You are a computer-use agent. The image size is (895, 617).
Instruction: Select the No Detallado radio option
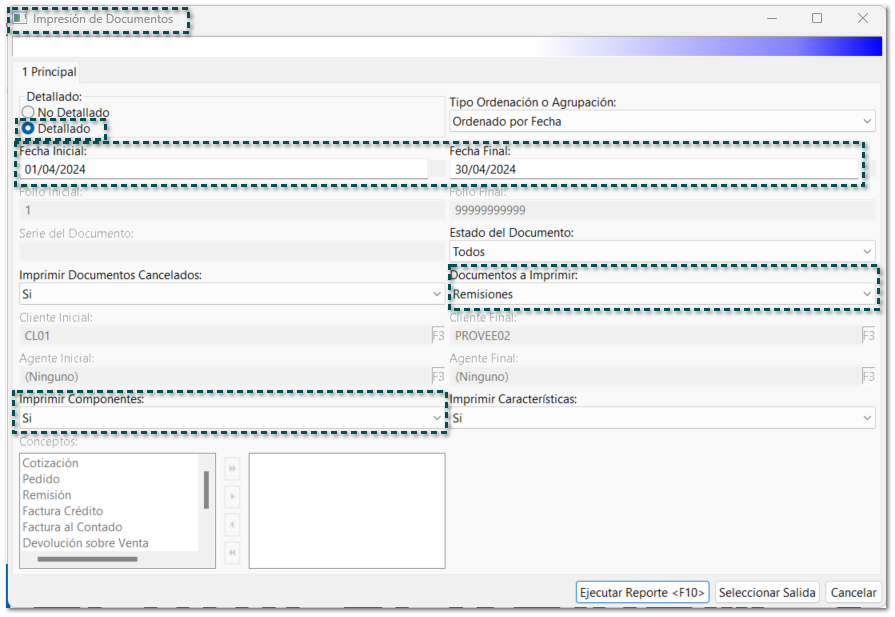click(x=28, y=113)
